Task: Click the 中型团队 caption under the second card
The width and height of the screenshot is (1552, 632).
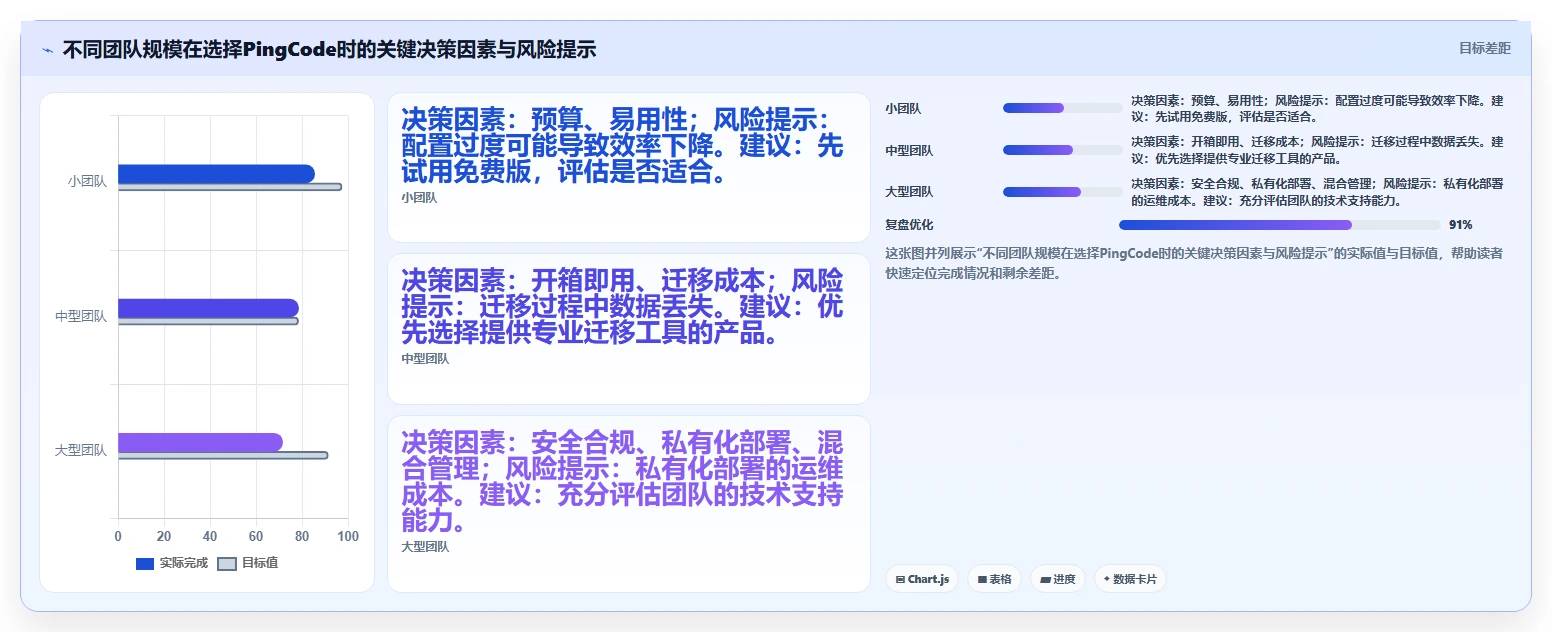Action: (x=425, y=359)
